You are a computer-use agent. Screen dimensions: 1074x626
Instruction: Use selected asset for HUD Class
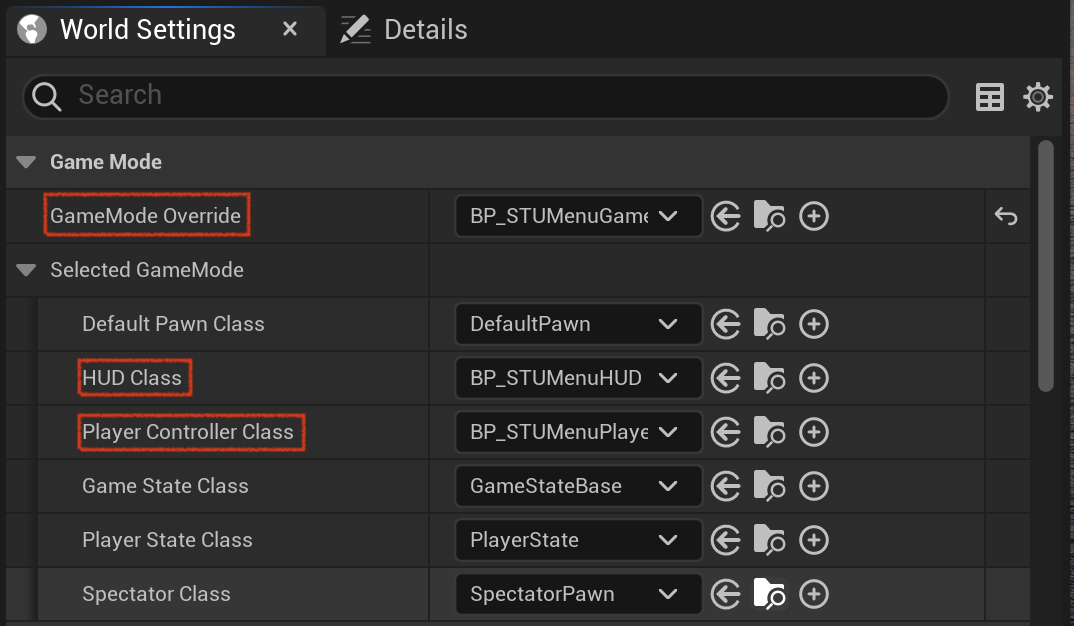725,378
